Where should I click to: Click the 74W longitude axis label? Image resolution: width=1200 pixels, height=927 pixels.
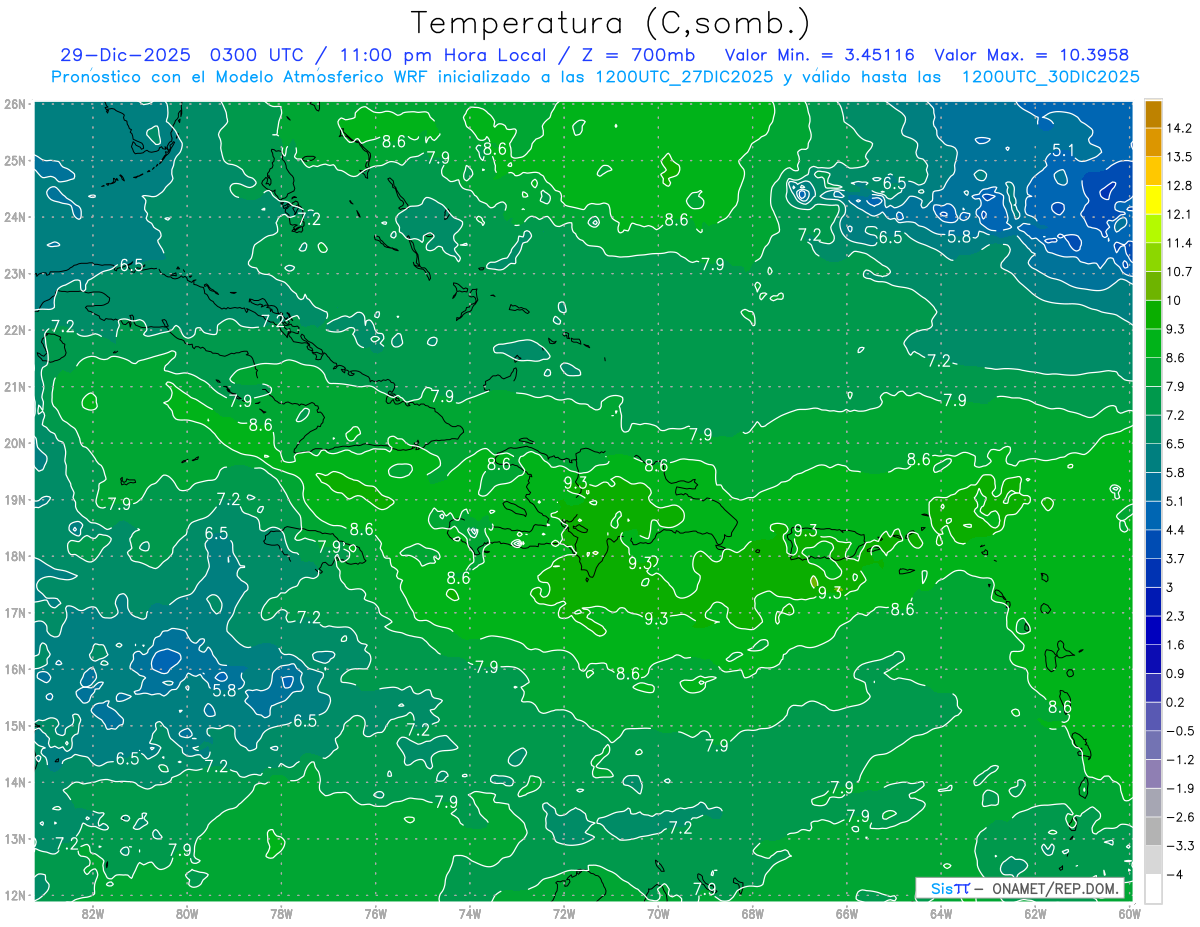[469, 912]
